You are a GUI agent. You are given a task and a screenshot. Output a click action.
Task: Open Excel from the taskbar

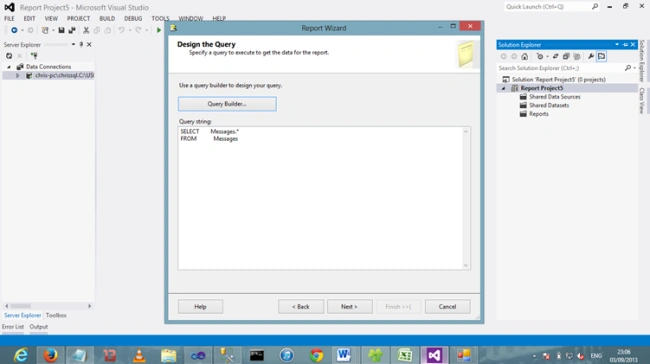pos(405,355)
